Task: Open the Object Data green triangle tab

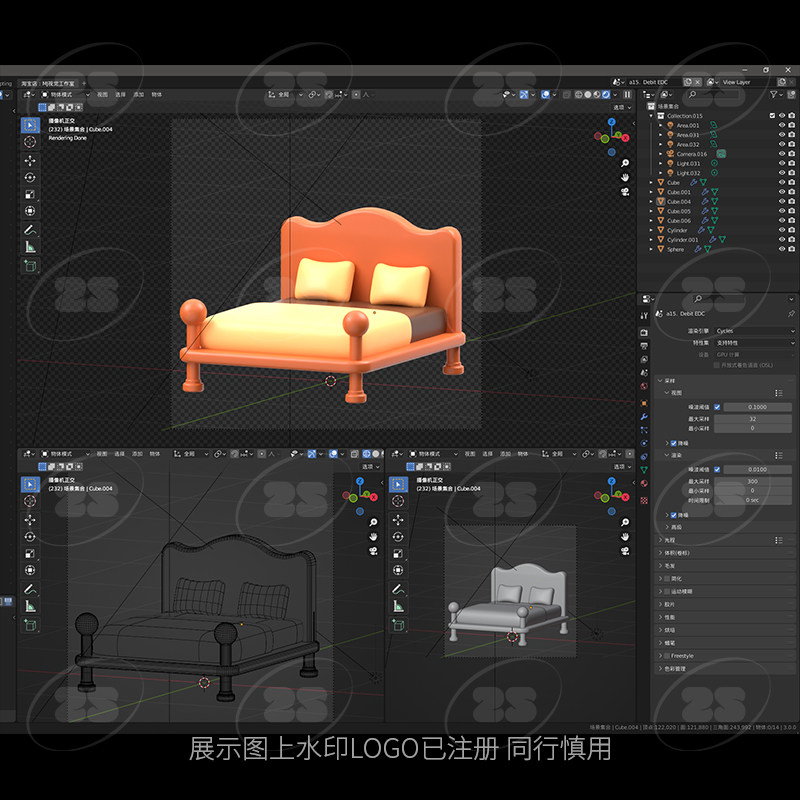Action: click(x=644, y=469)
